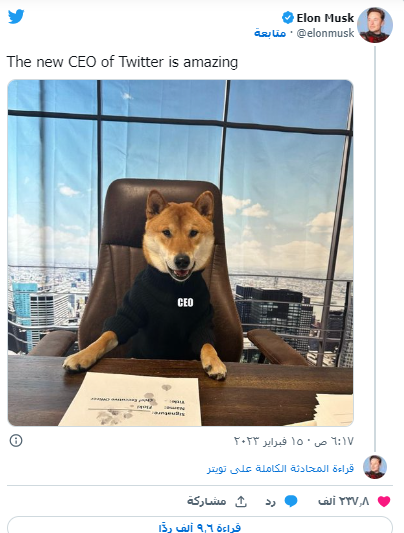
Task: Open the Elon Musk display name link
Action: pos(325,18)
